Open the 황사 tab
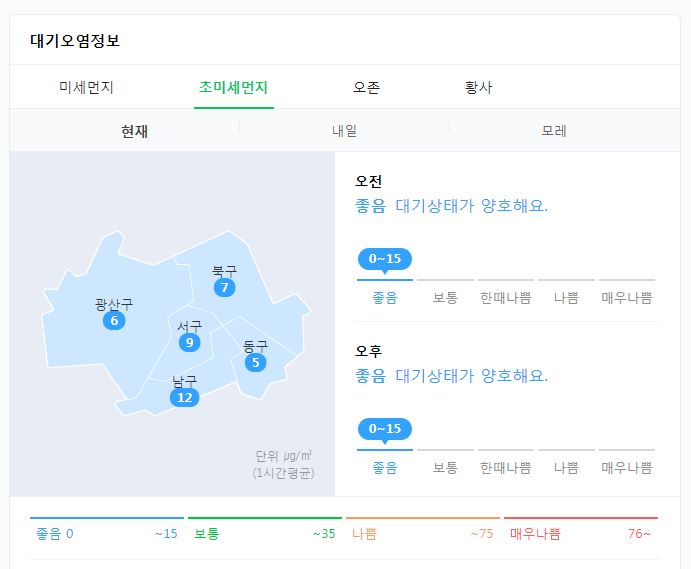Viewport: 691px width, 569px height. (479, 87)
